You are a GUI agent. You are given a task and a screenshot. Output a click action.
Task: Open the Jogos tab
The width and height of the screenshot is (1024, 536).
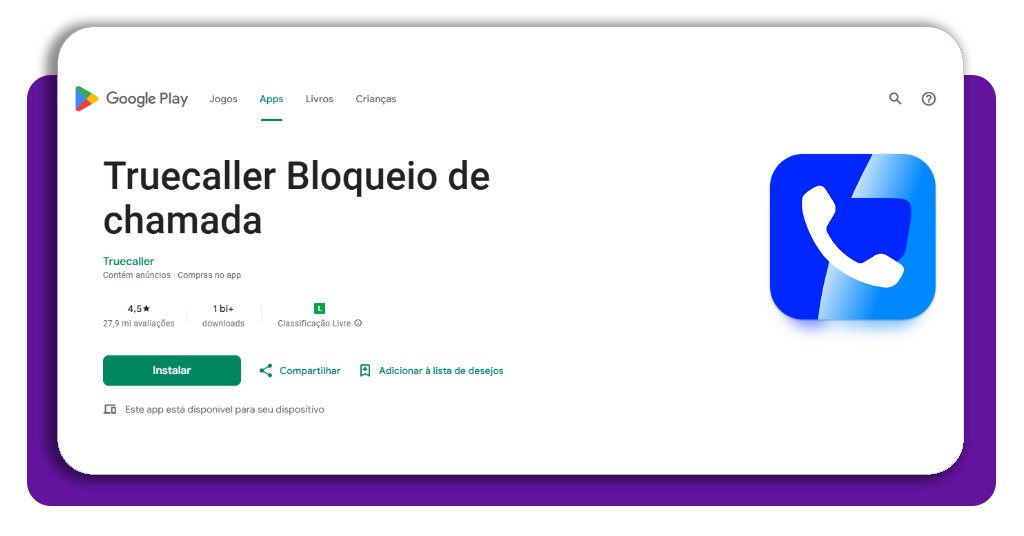point(223,99)
